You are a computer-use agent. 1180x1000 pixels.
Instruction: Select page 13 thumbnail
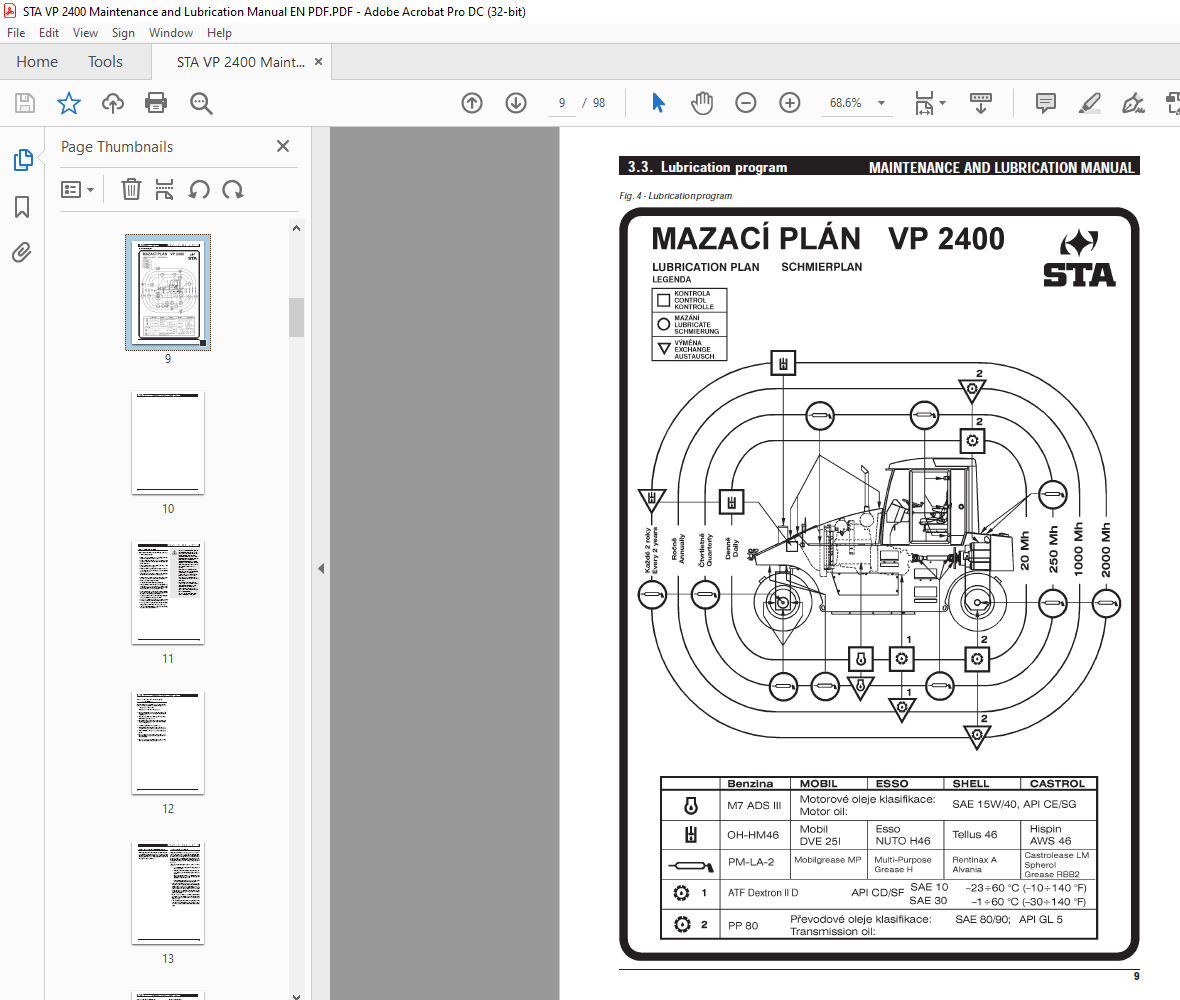168,892
